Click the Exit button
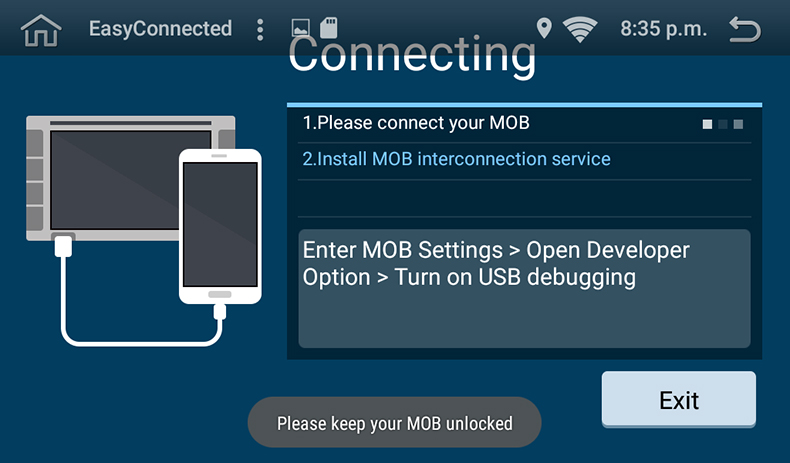The width and height of the screenshot is (790, 463). 679,400
